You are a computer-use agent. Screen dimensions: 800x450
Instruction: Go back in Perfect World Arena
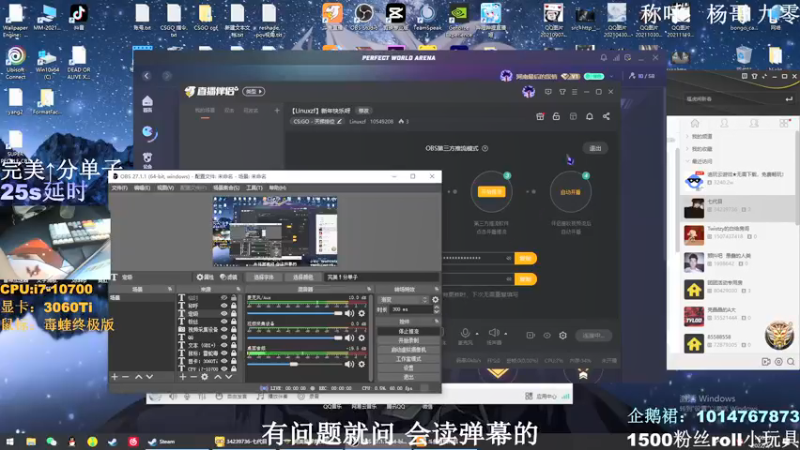[x=146, y=76]
